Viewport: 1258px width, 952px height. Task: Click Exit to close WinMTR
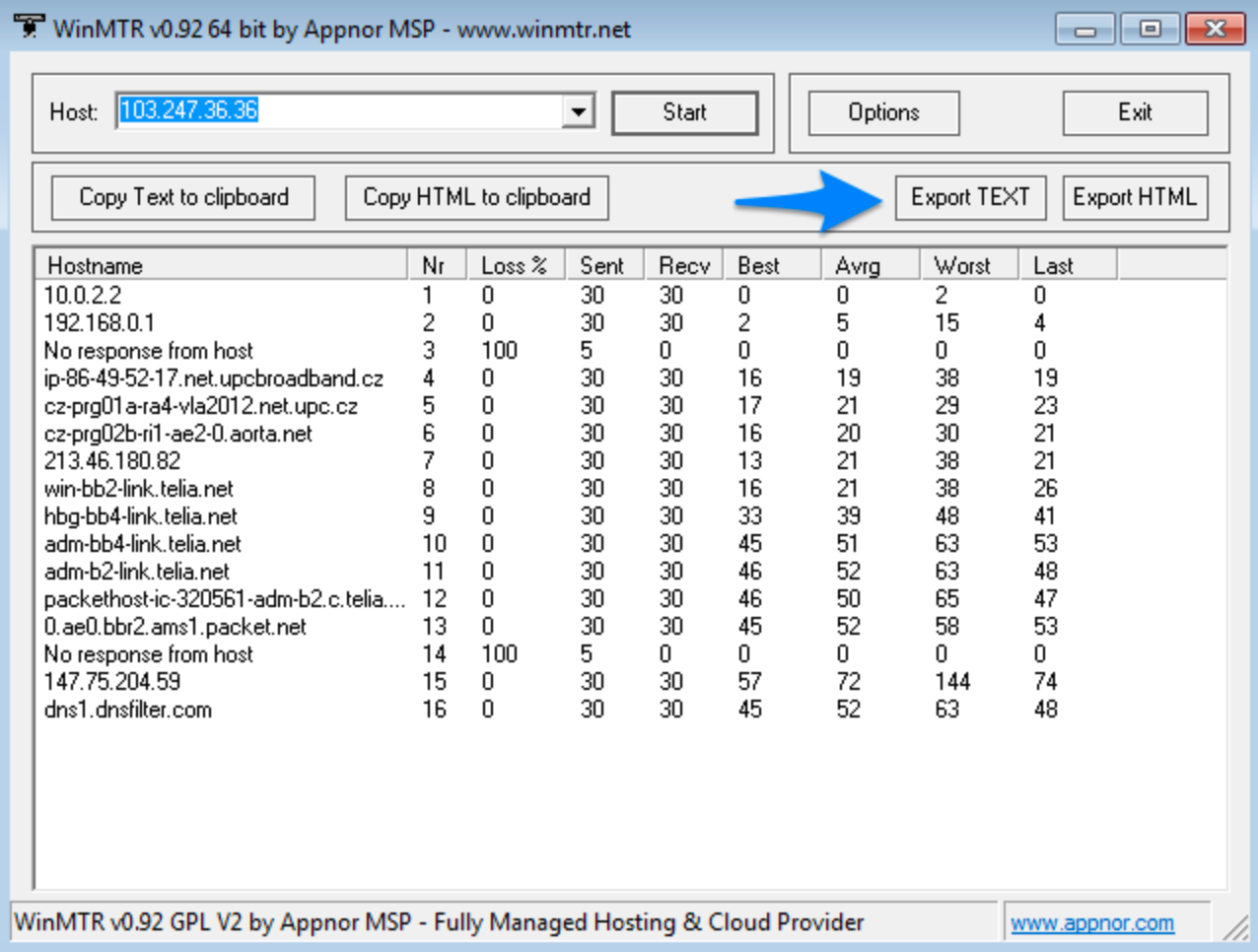[1135, 112]
